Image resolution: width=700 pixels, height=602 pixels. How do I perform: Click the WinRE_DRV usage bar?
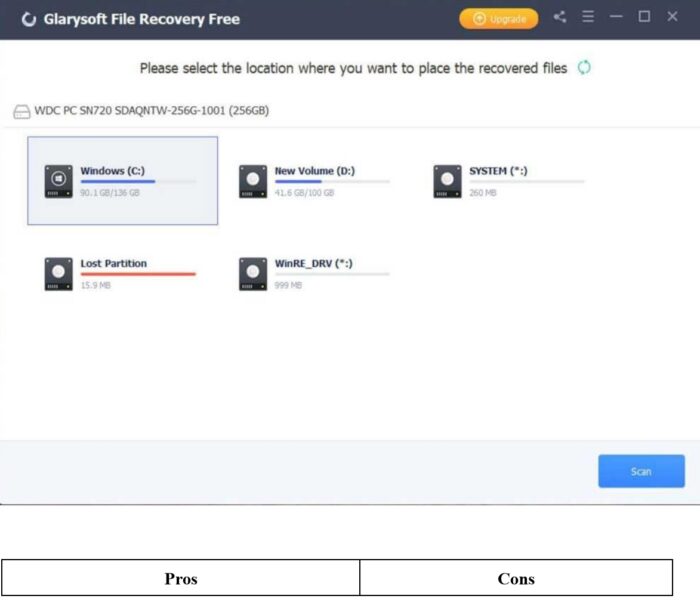pyautogui.click(x=332, y=274)
